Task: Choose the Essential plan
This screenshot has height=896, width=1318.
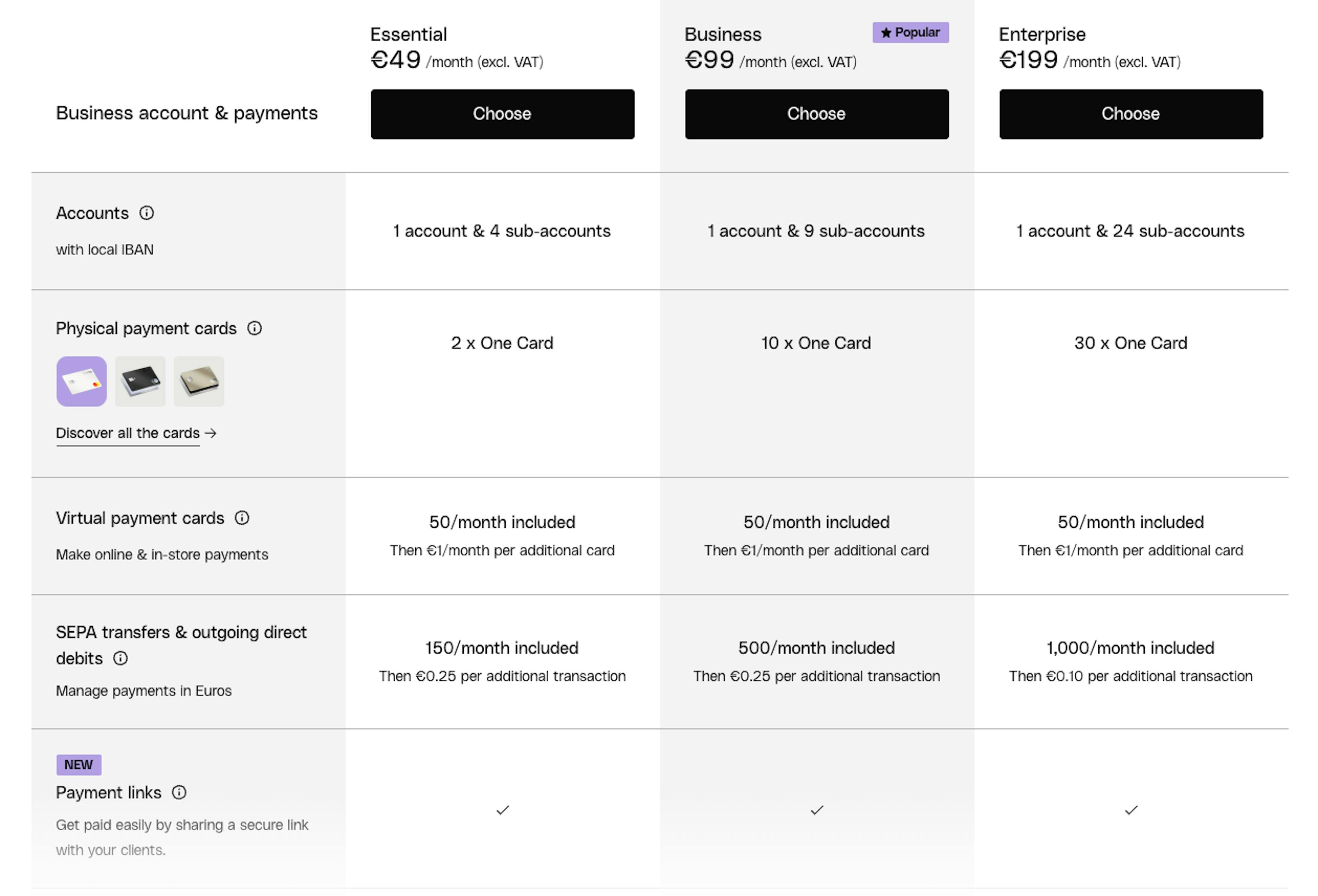Action: pos(502,114)
